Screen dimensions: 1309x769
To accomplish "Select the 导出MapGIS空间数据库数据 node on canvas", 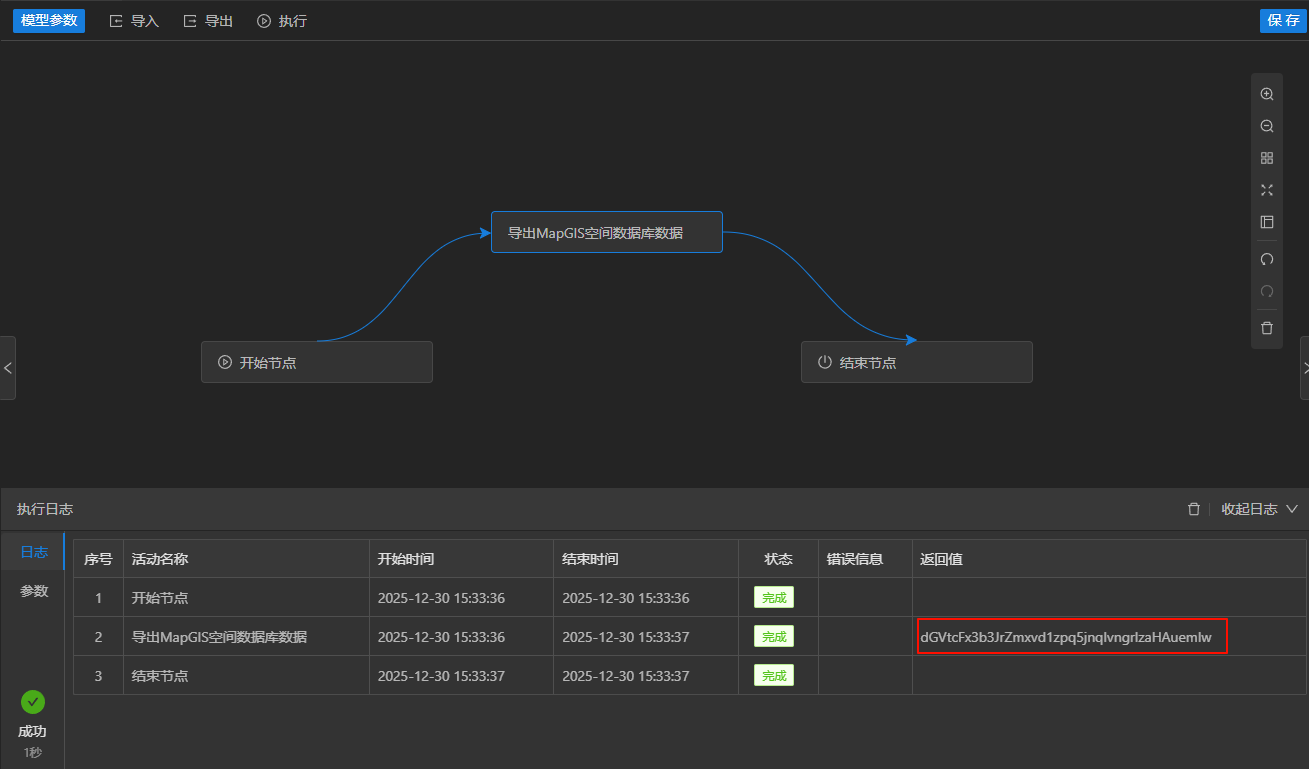I will point(606,232).
